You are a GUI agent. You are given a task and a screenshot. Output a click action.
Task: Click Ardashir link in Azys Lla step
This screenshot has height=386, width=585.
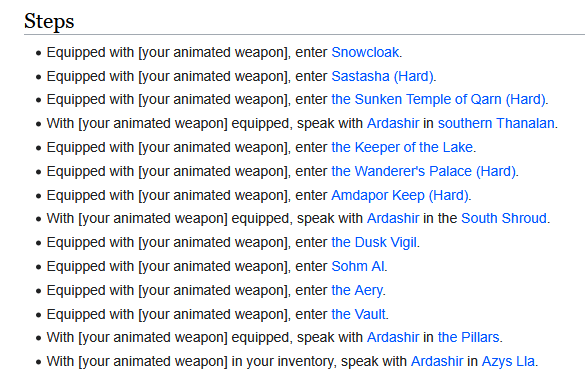point(437,361)
